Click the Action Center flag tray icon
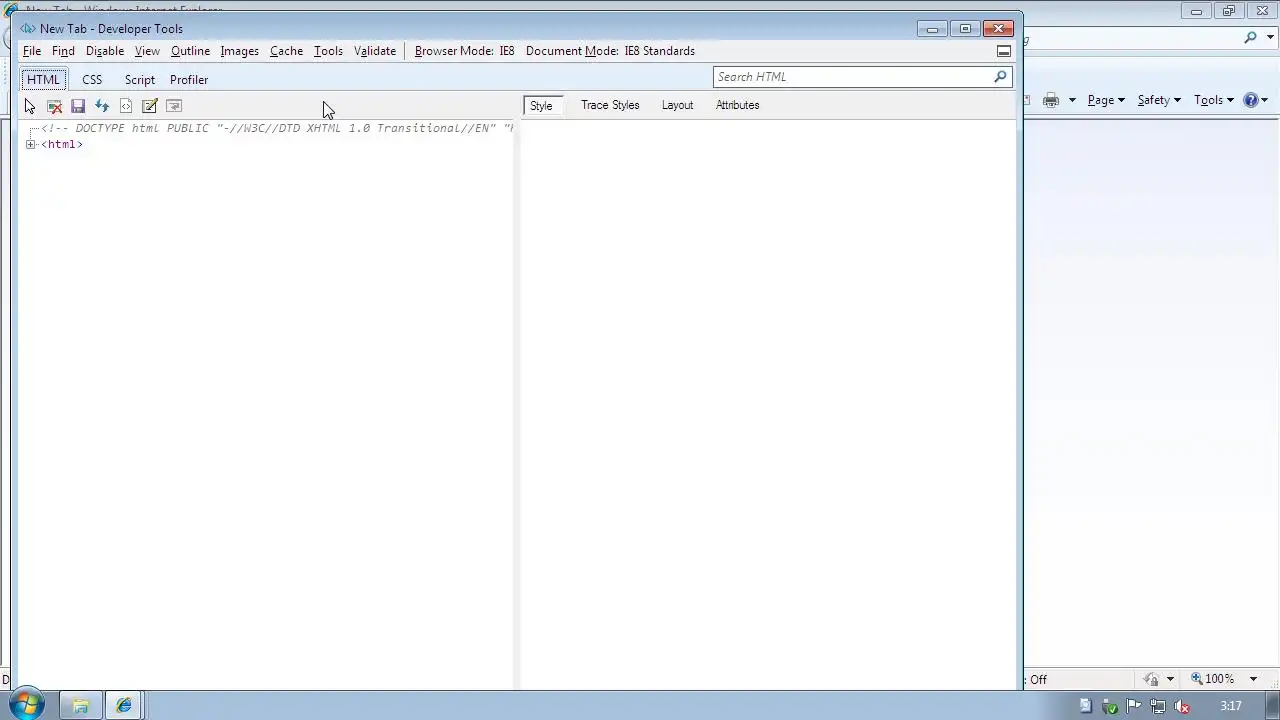 pyautogui.click(x=1134, y=707)
